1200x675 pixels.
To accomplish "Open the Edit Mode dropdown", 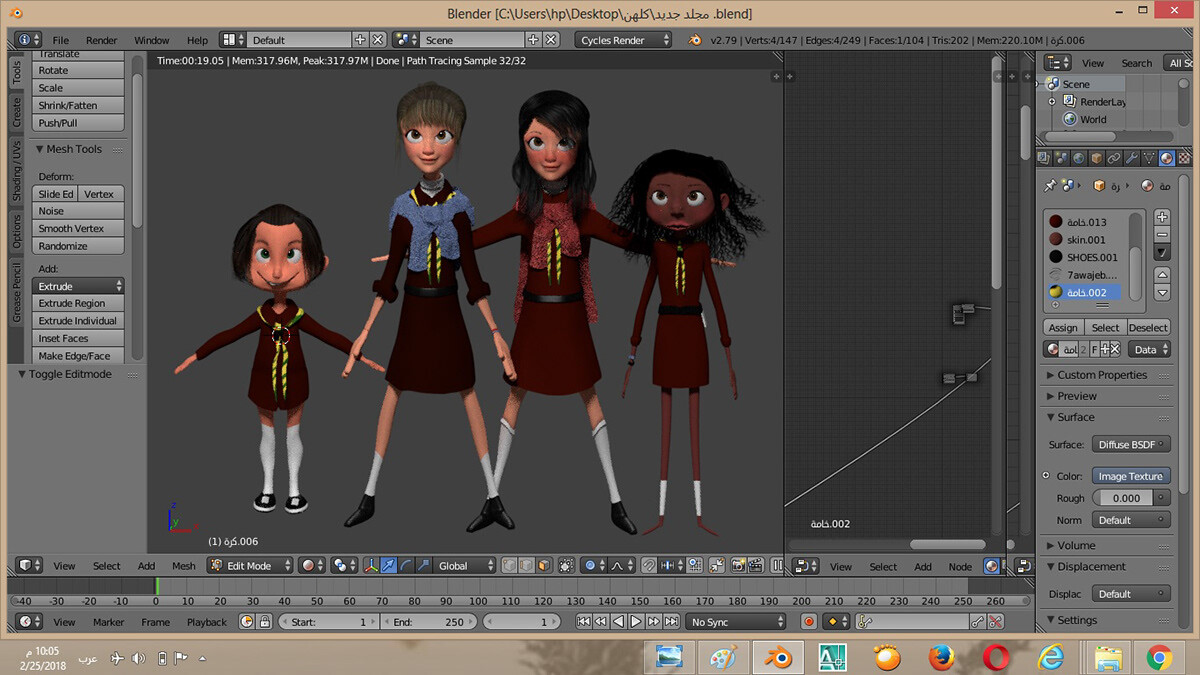I will coord(250,566).
